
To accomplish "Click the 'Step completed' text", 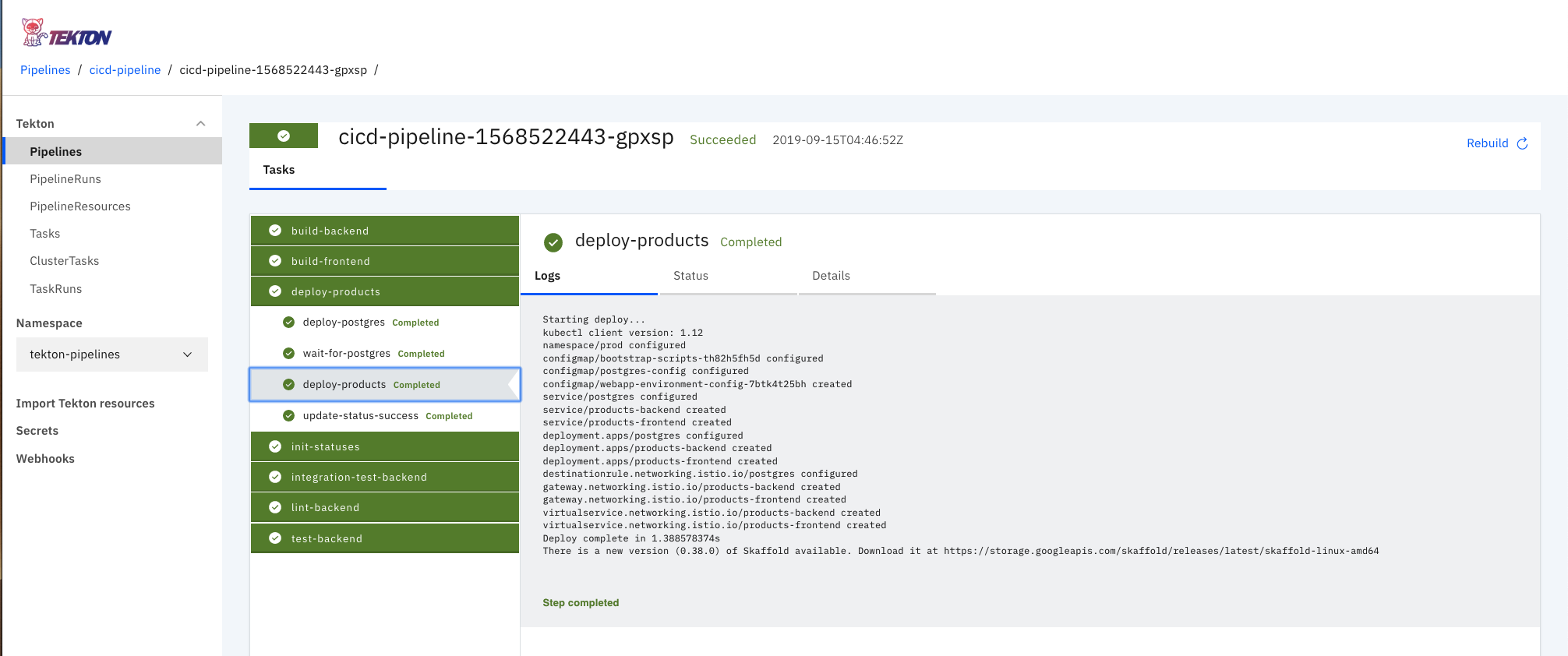I will tap(581, 603).
